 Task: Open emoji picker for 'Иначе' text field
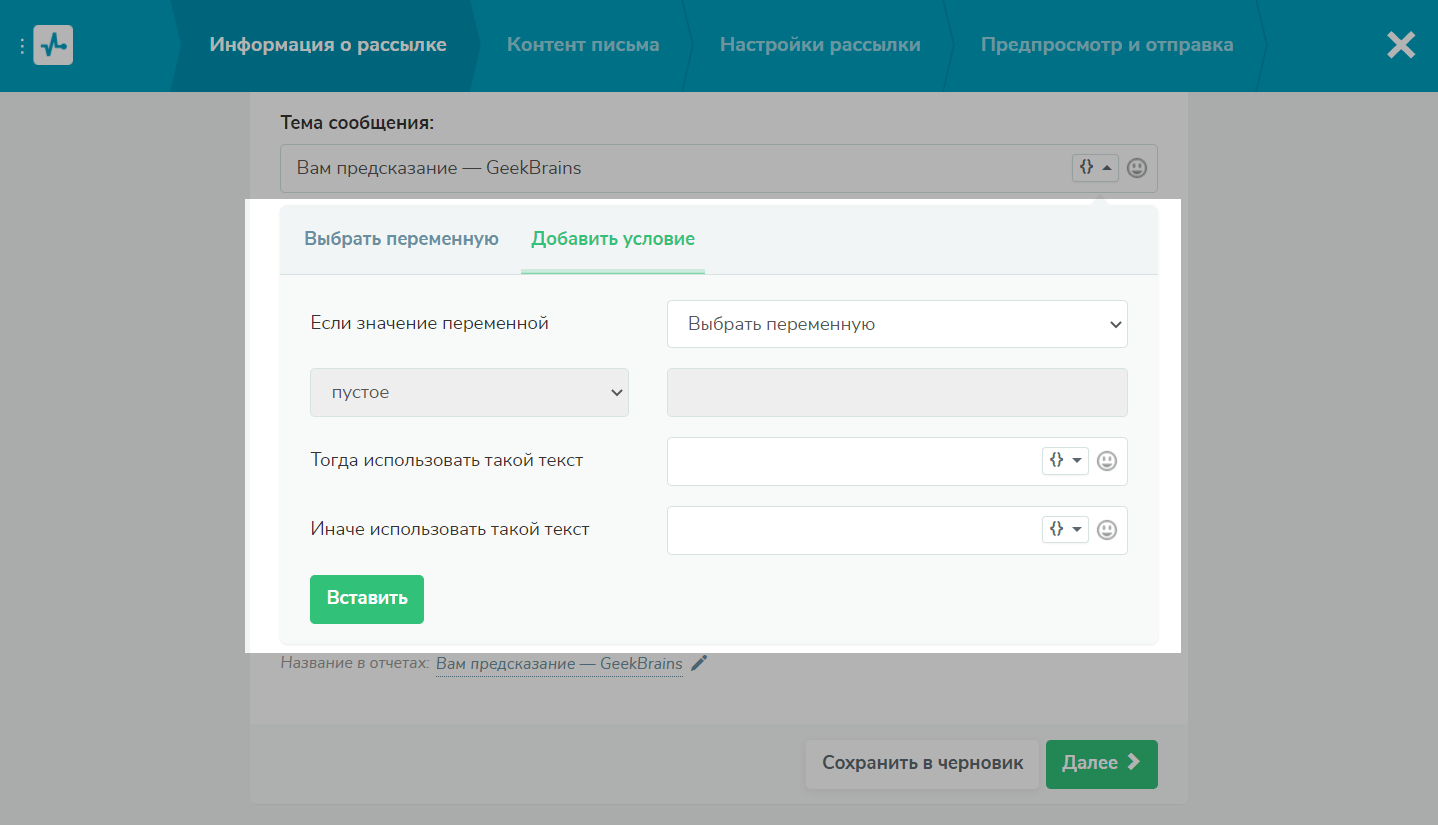point(1106,530)
